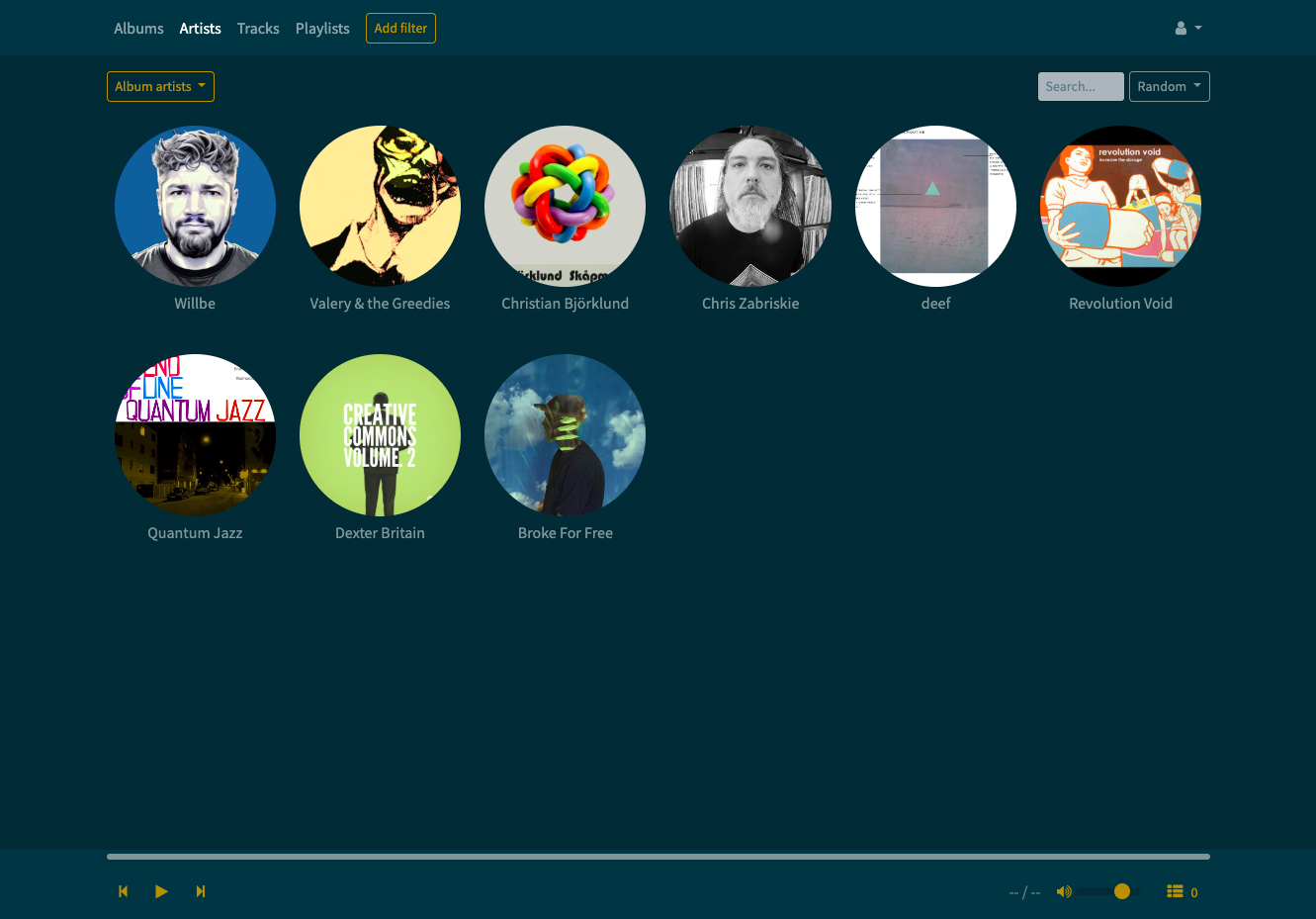
Task: Open Dexter Britain artist artwork
Action: point(380,434)
